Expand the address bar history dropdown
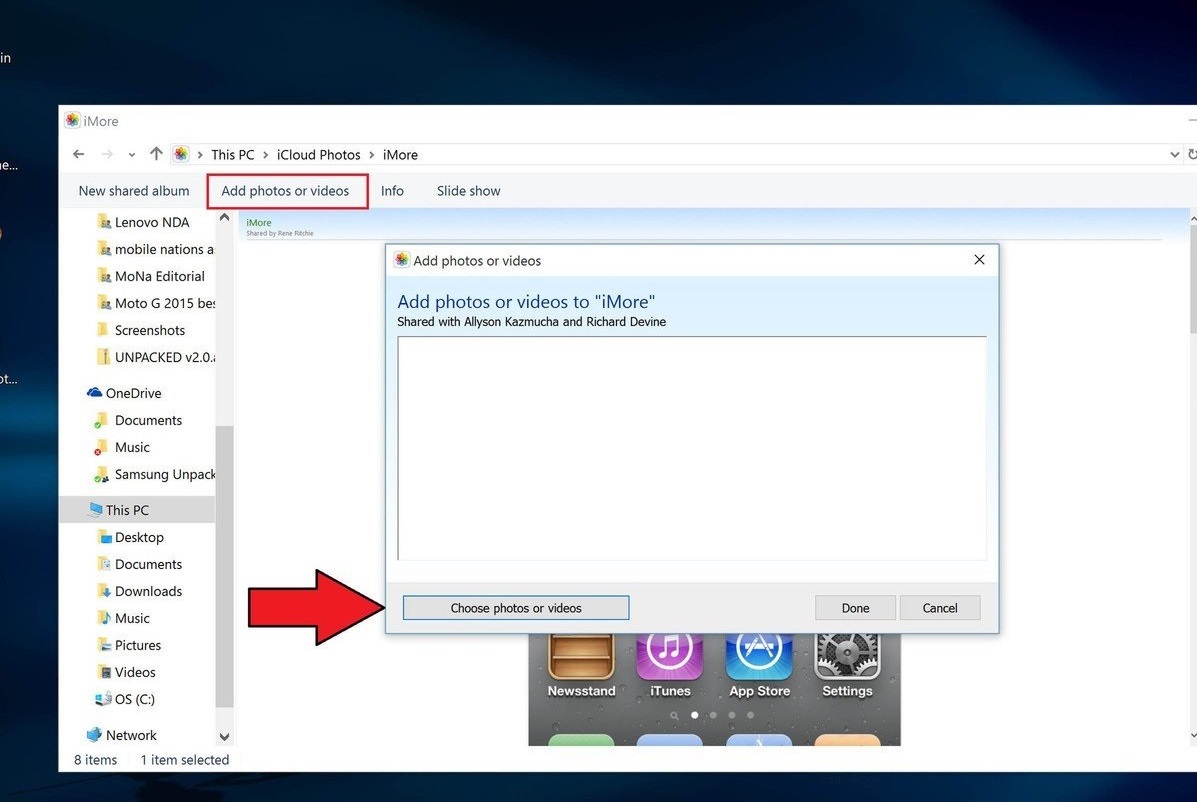The image size is (1197, 802). click(1174, 155)
